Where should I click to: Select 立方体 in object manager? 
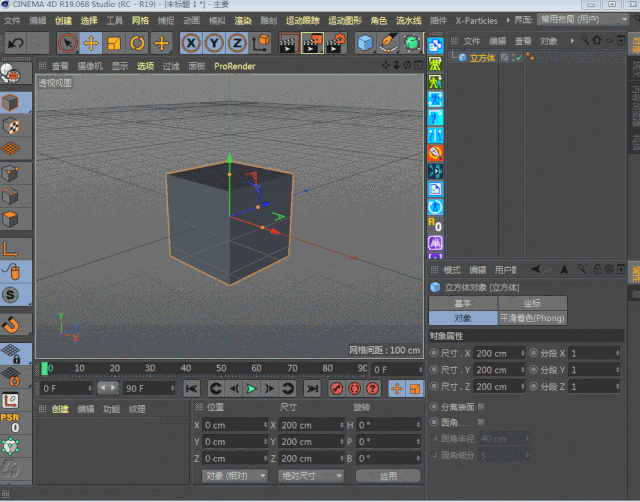482,58
